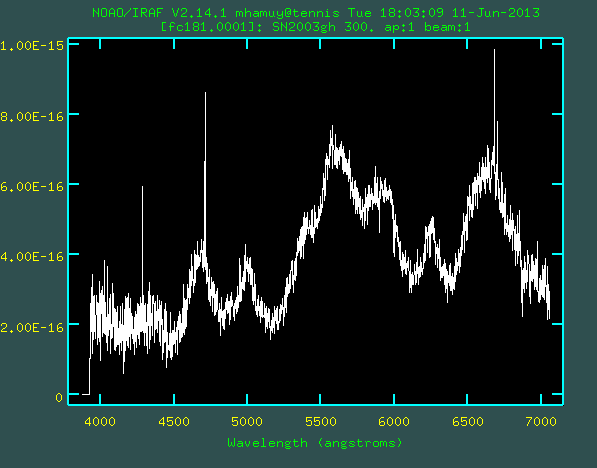The height and width of the screenshot is (468, 597).
Task: Click the 4.00E-16 flux axis label
Action: (x=32, y=257)
